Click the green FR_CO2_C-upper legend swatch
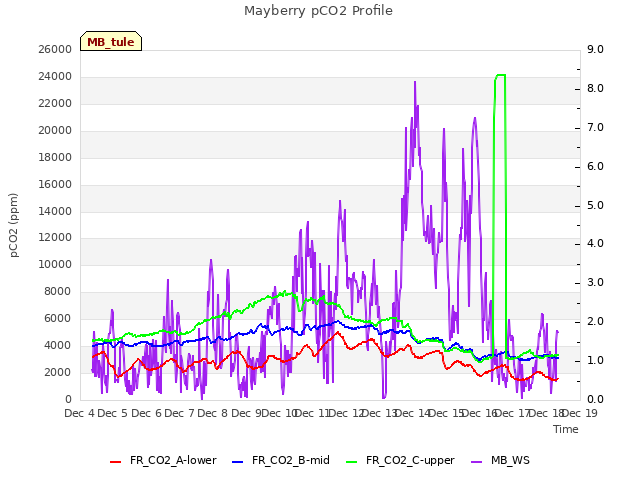The width and height of the screenshot is (640, 480). pos(351,462)
